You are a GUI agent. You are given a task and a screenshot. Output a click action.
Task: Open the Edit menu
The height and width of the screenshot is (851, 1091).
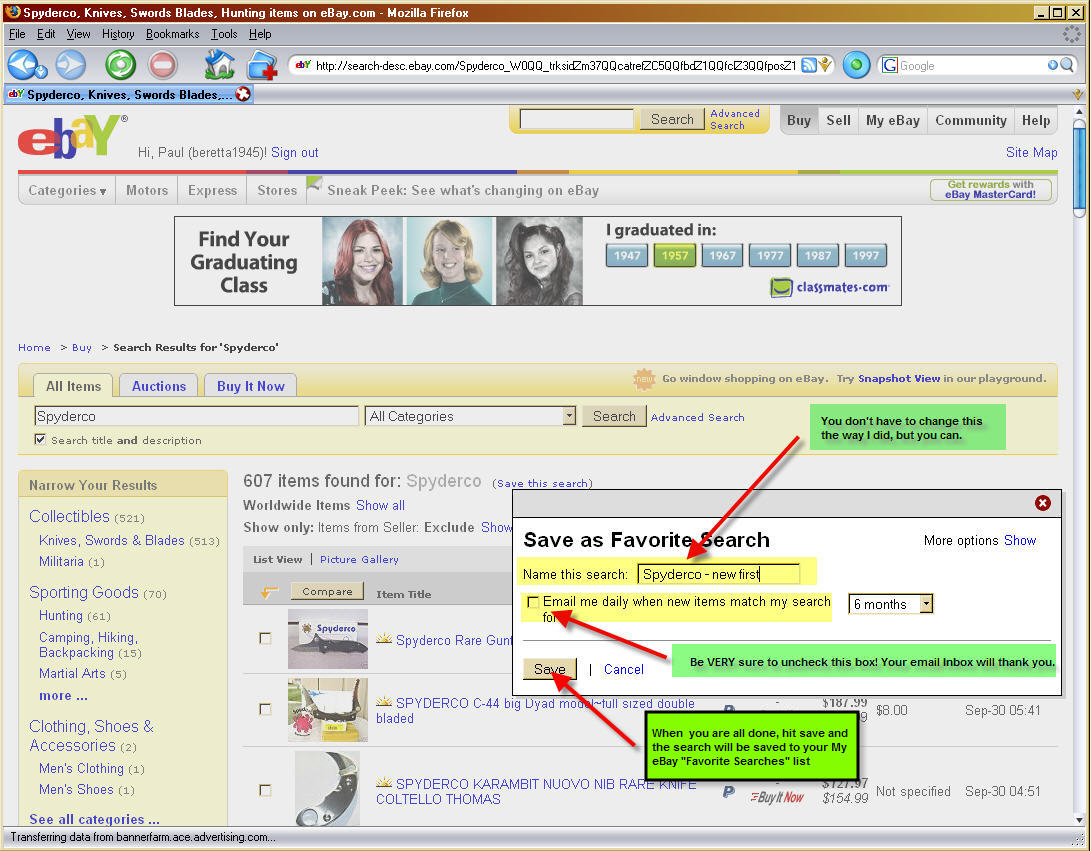[46, 33]
